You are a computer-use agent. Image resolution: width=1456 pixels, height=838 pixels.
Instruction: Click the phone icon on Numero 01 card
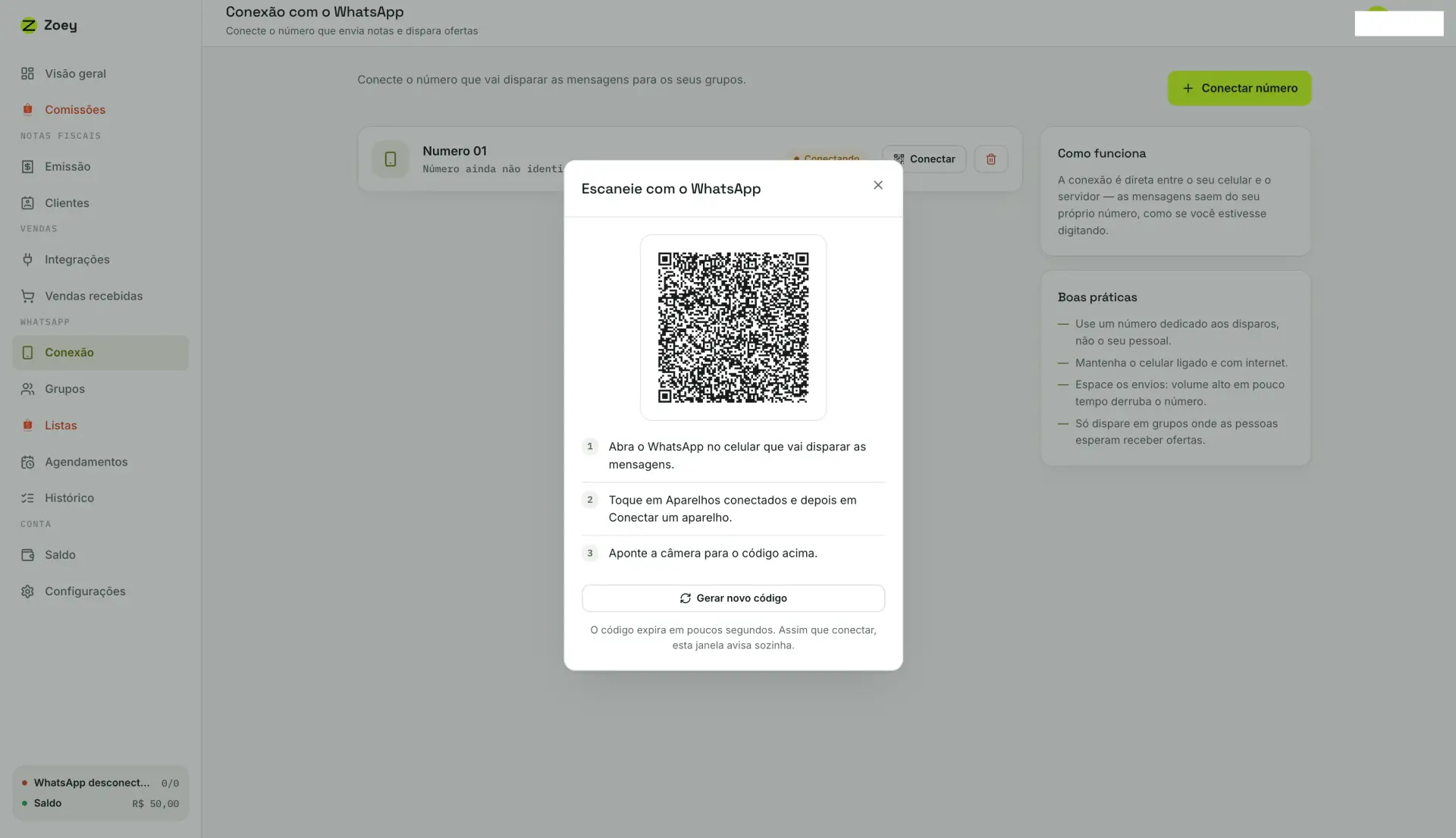coord(391,159)
